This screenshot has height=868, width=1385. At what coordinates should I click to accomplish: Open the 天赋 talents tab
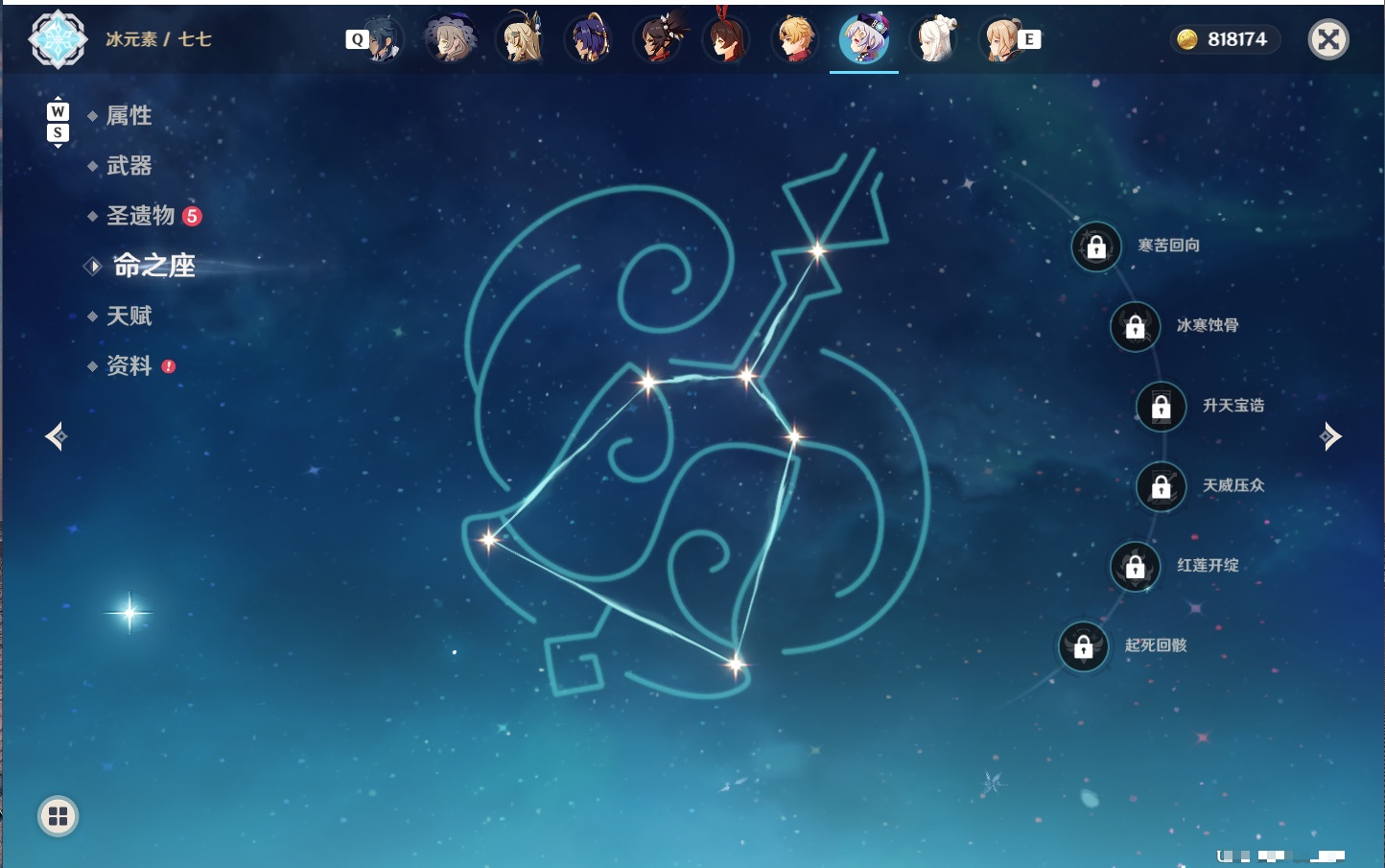(x=129, y=316)
